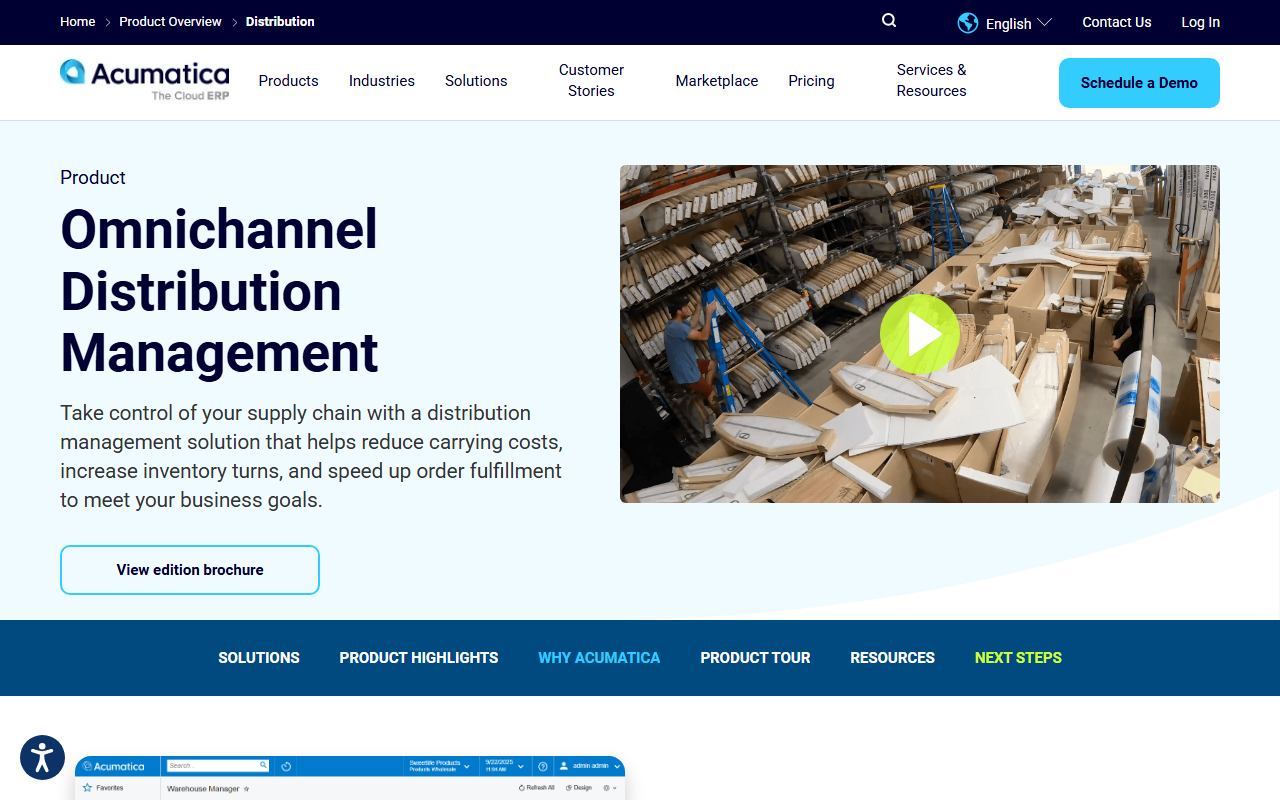Open the accessibility widget icon
The height and width of the screenshot is (800, 1280).
point(42,758)
